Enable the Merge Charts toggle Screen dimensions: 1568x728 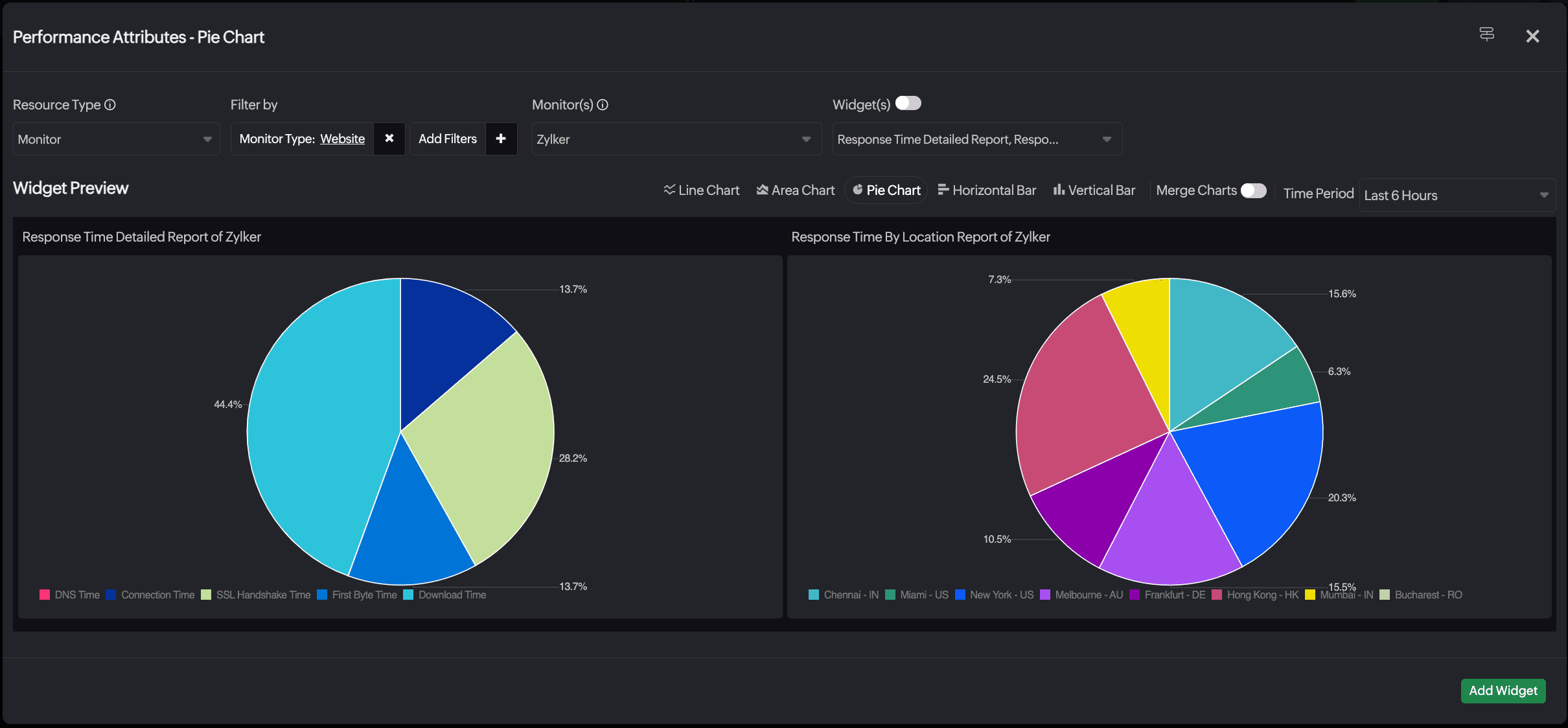click(x=1253, y=190)
